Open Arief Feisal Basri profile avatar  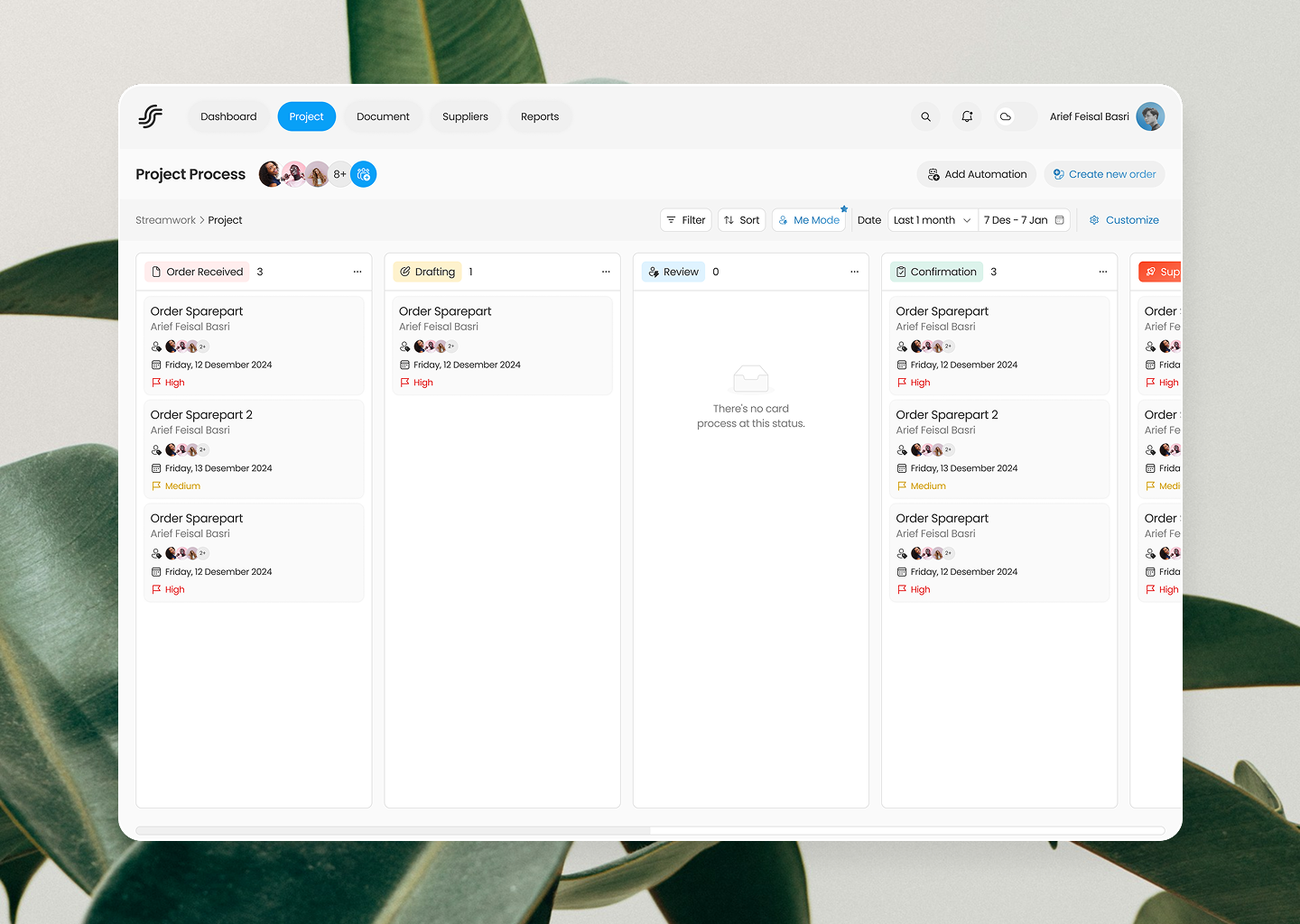tap(1150, 116)
